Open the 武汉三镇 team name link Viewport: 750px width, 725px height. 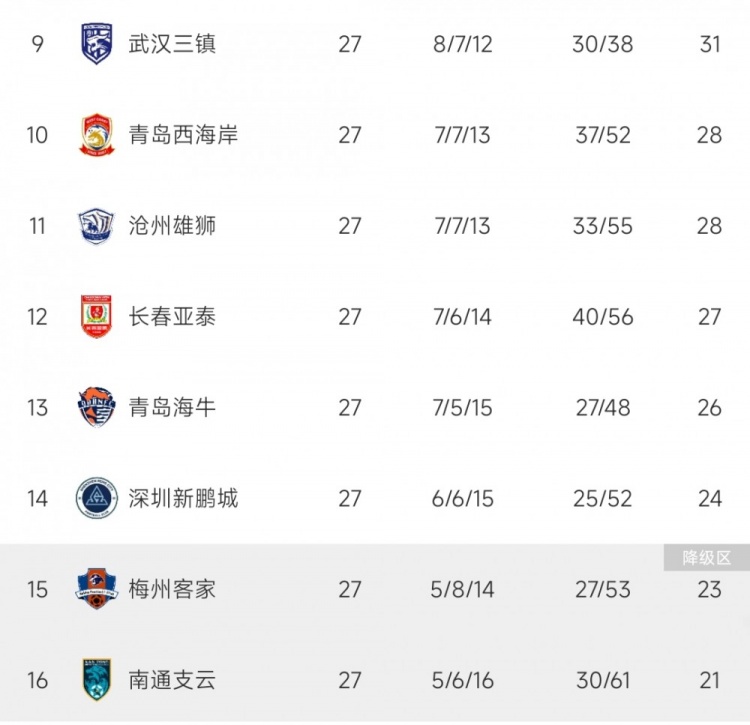[x=172, y=44]
